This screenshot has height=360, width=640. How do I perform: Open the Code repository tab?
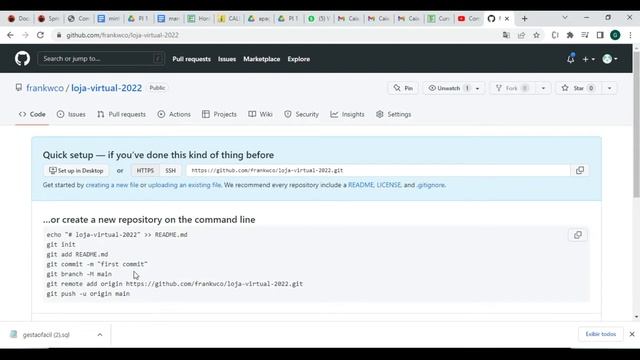(32, 114)
